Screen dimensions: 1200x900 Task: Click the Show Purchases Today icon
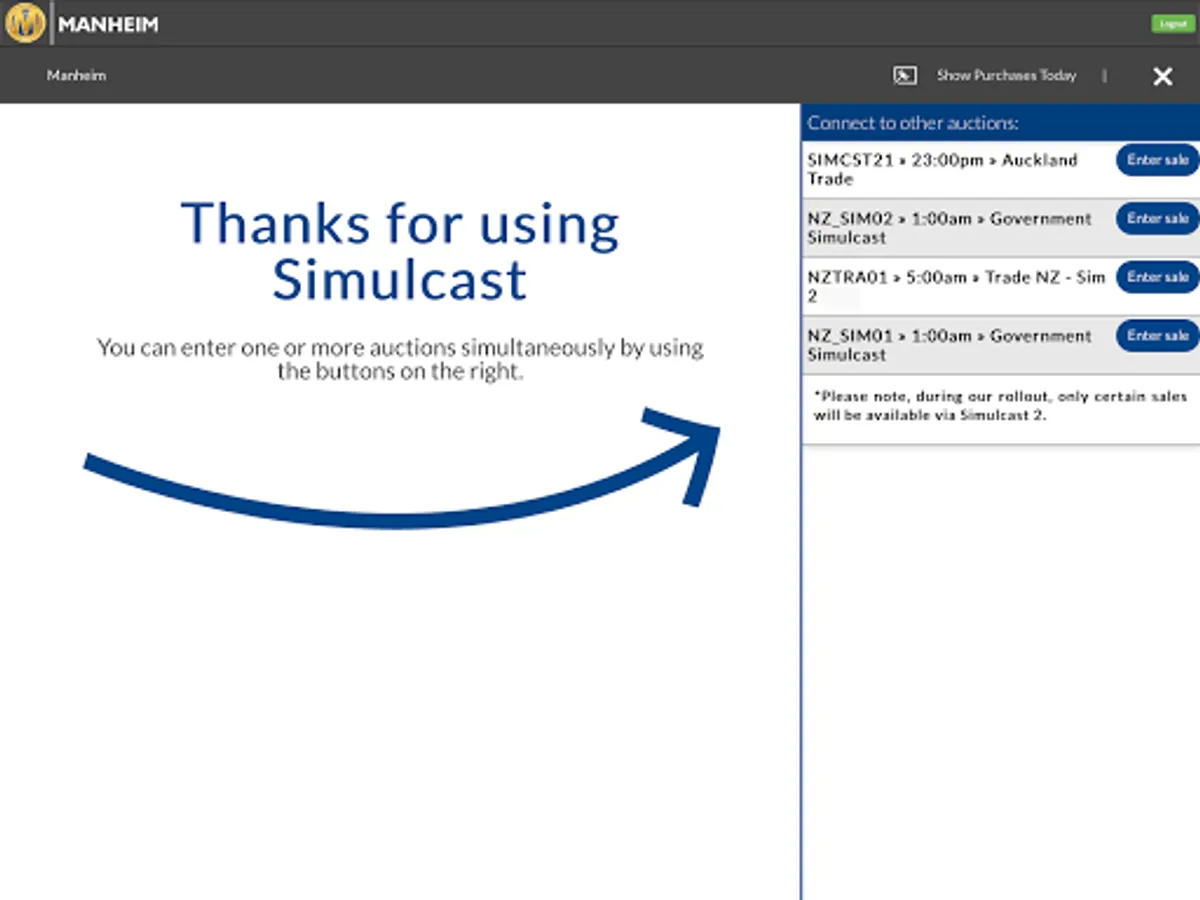click(905, 76)
